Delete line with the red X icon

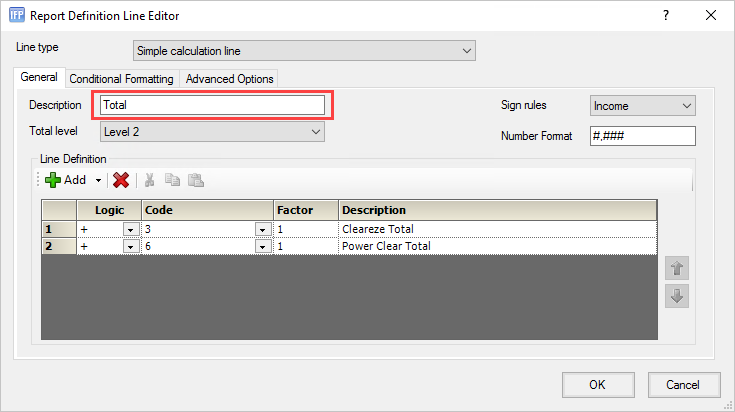click(x=121, y=180)
